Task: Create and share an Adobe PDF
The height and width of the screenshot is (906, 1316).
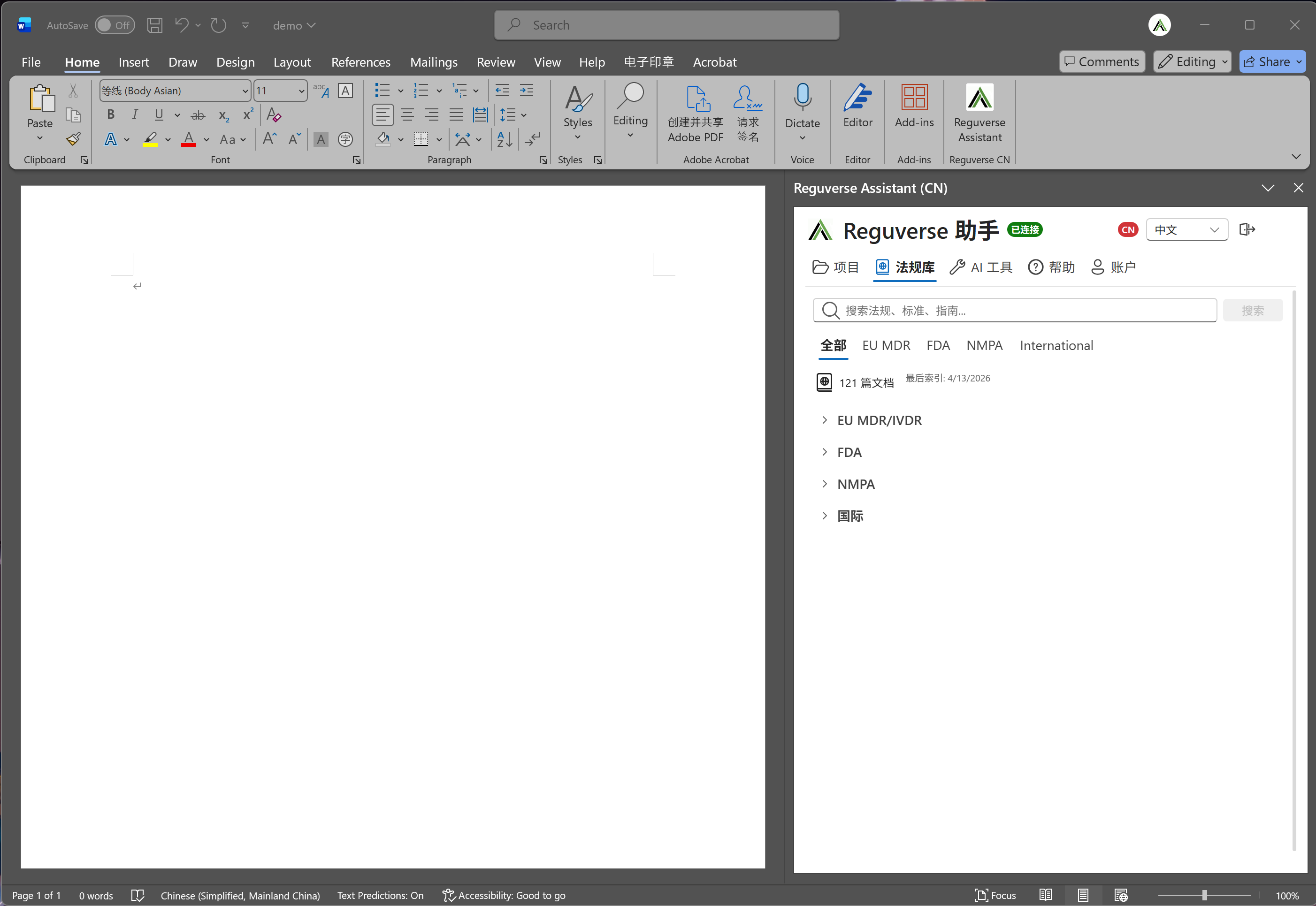Action: click(695, 114)
